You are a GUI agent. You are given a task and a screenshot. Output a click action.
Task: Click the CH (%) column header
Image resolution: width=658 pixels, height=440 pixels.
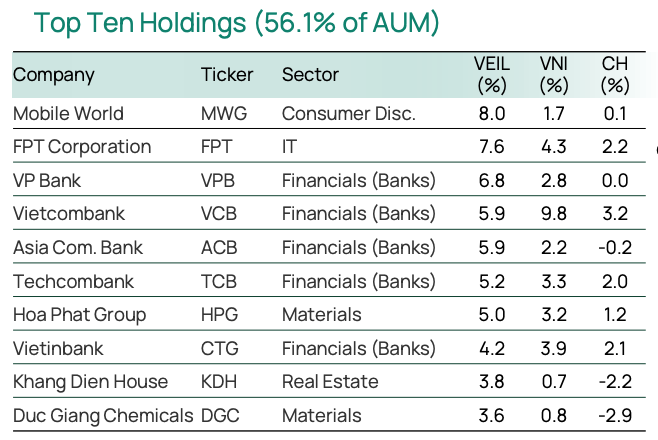pos(615,75)
